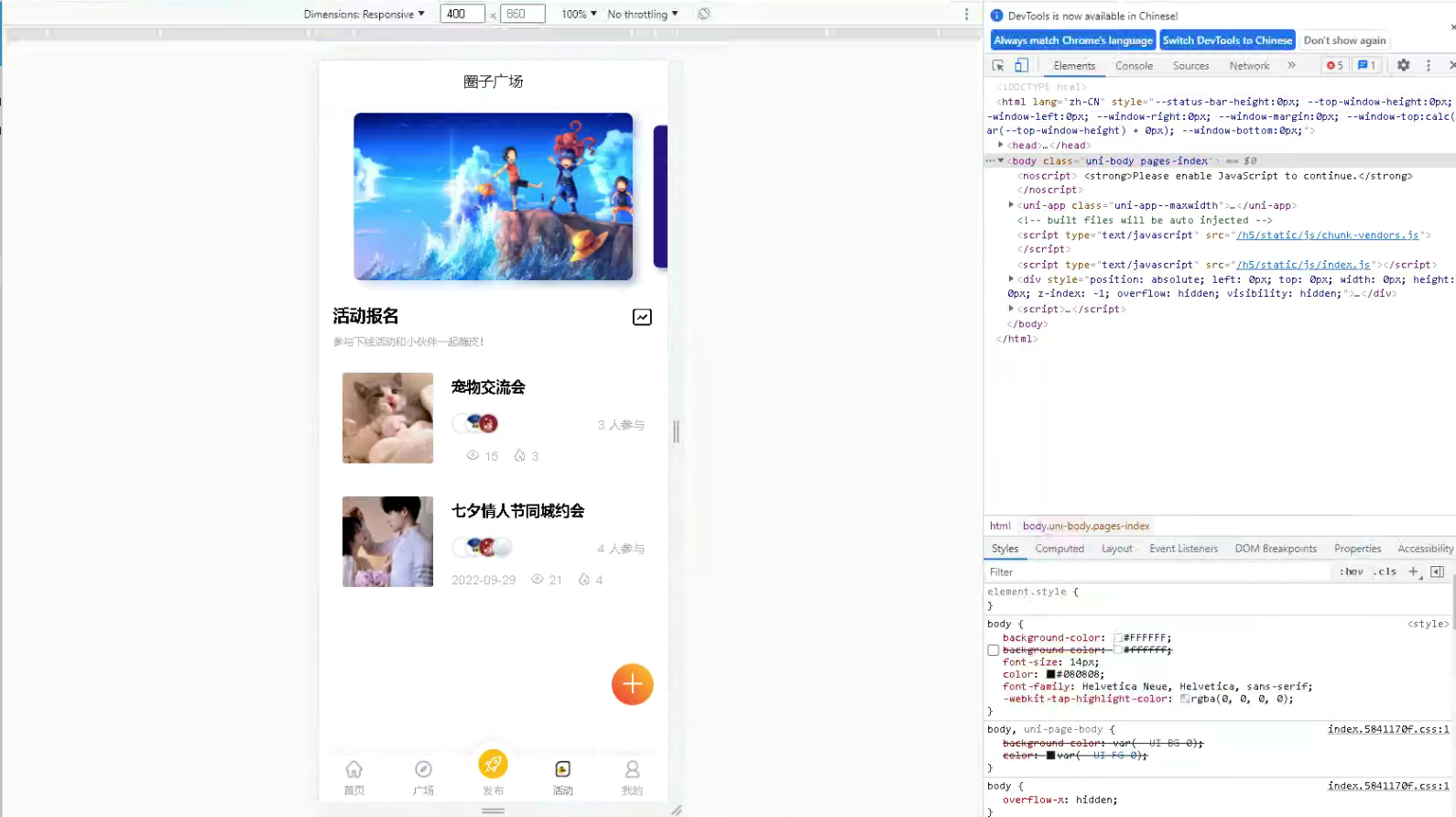1456x817 pixels.
Task: Click the #080808 color swatch
Action: coord(1050,674)
